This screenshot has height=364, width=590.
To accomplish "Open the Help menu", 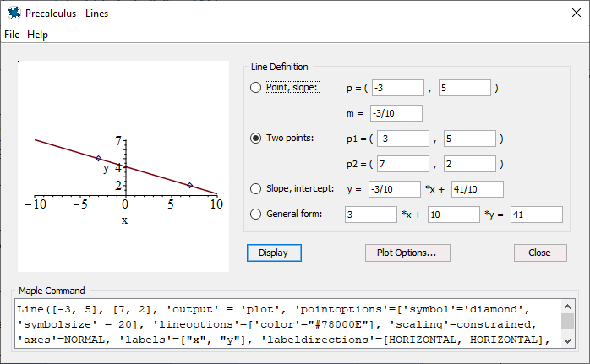I will (37, 34).
